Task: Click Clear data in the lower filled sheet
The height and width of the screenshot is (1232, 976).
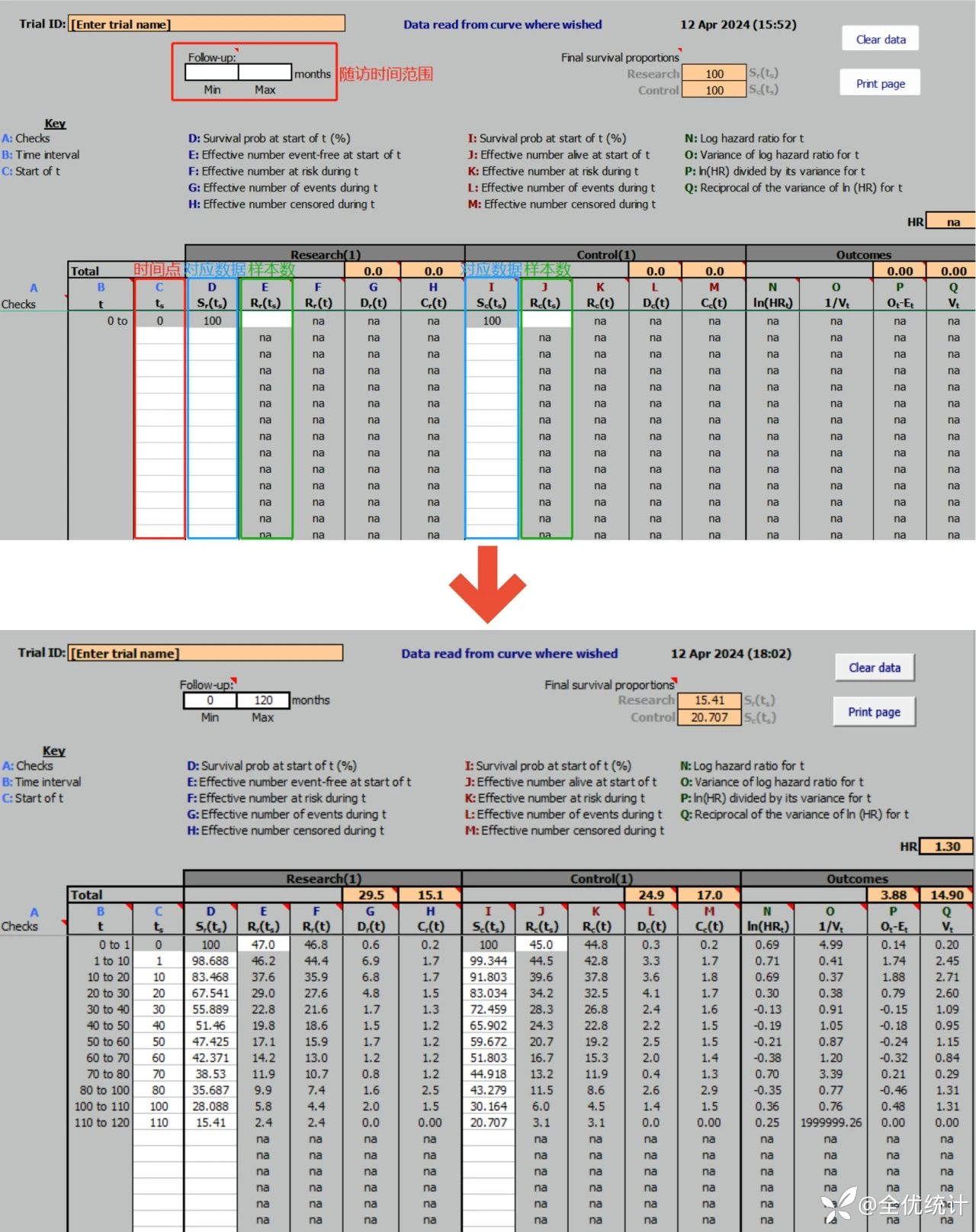Action: pos(874,667)
